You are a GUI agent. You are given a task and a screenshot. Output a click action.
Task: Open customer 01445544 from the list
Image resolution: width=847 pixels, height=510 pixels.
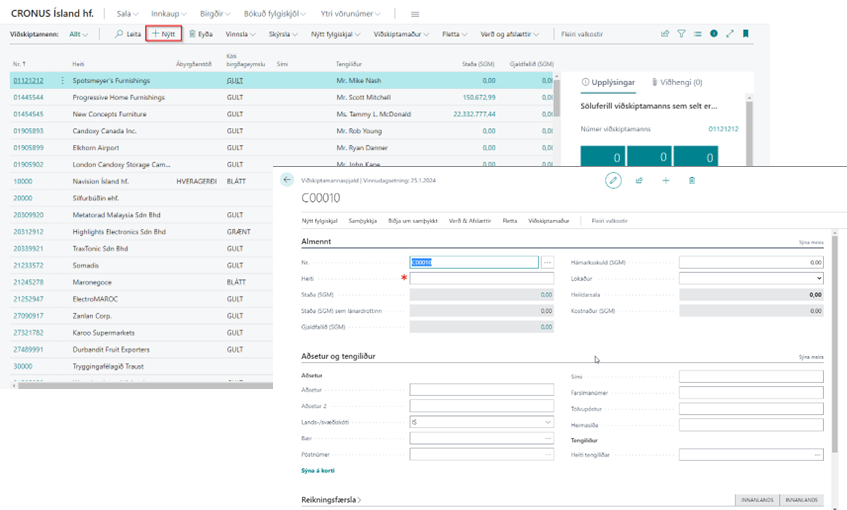coord(27,97)
